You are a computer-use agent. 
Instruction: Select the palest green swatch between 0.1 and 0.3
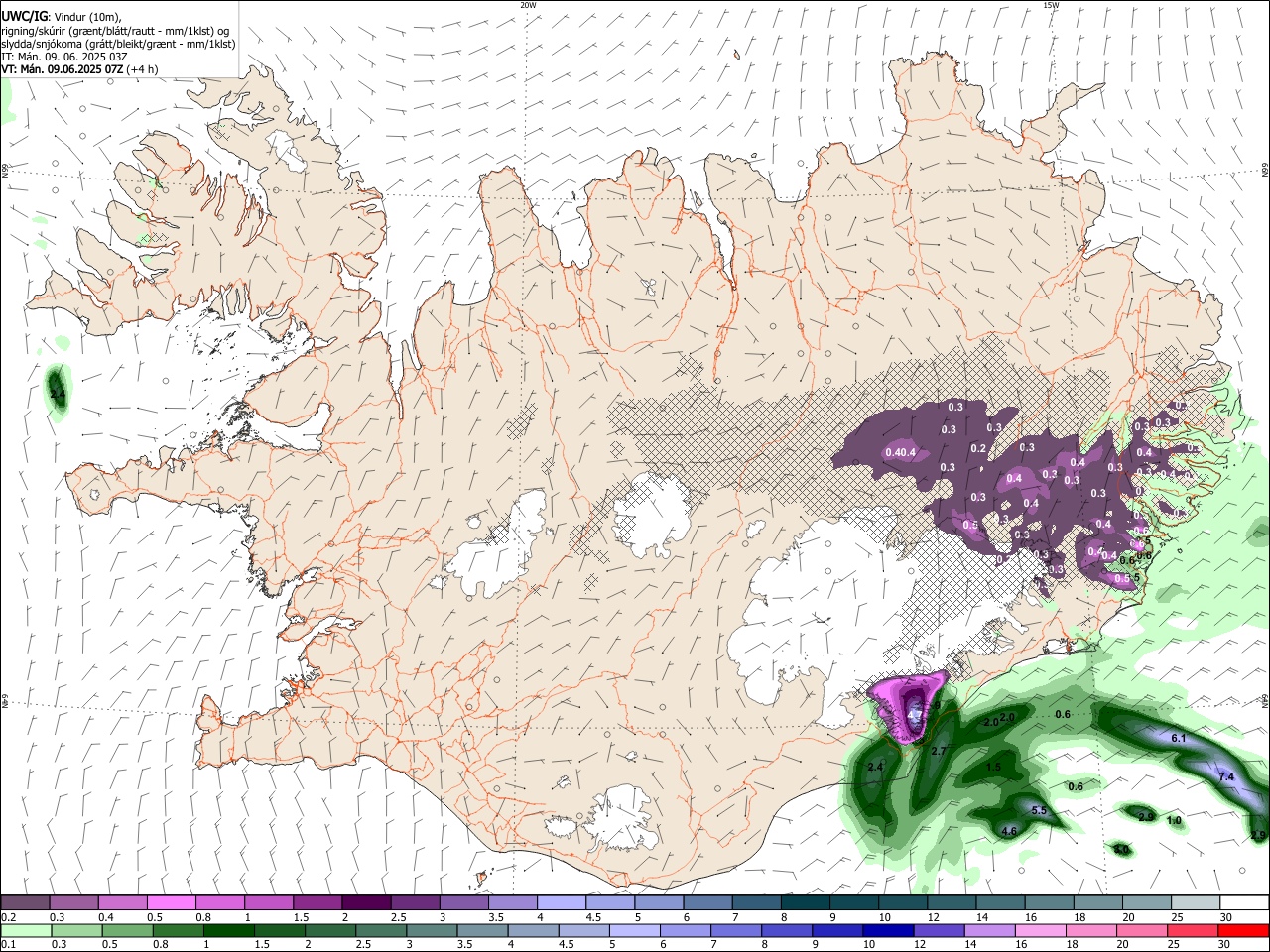coord(26,930)
